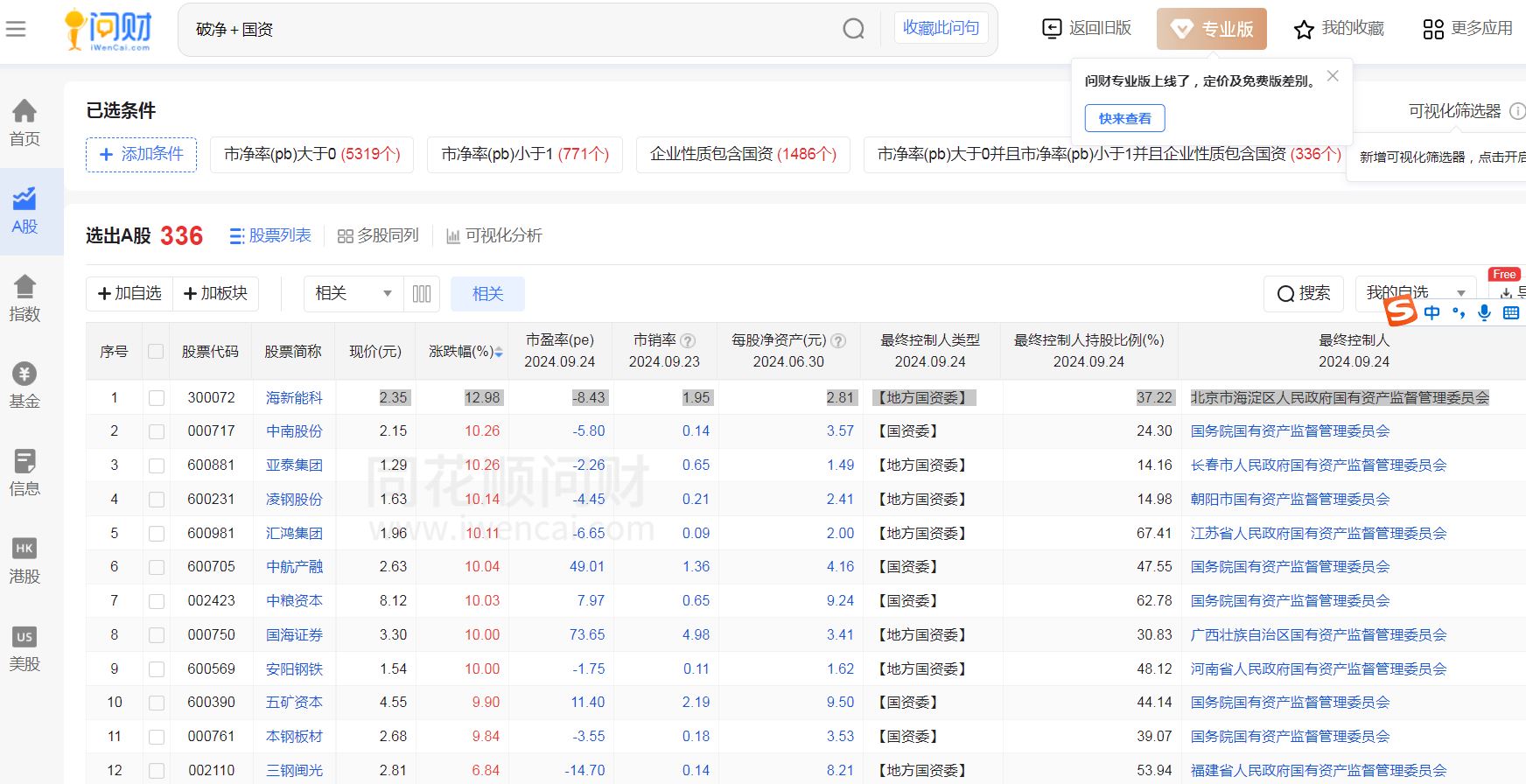
Task: Open the 更多应用 grid icon
Action: [x=1433, y=30]
